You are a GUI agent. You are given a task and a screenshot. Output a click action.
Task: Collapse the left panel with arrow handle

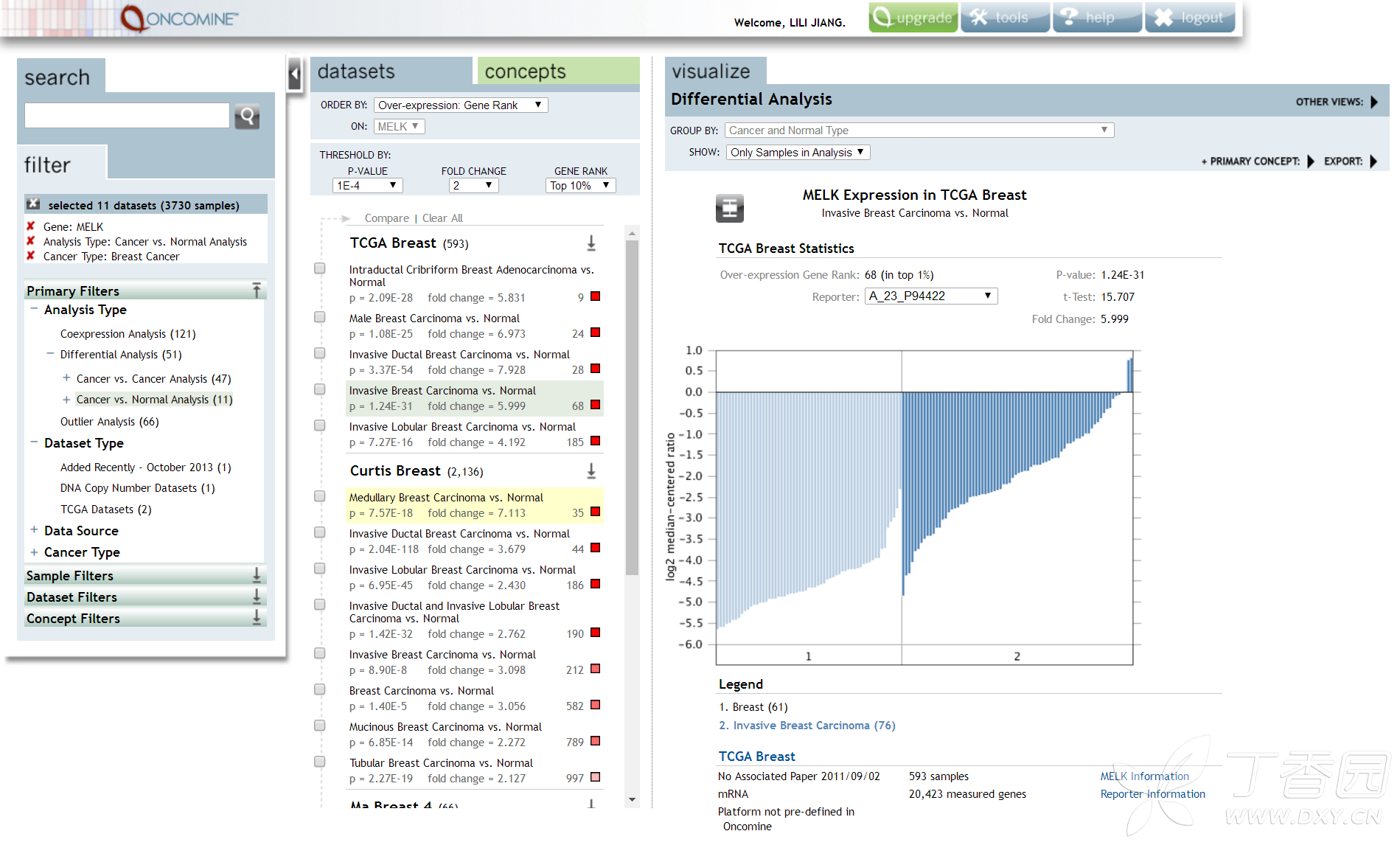295,74
